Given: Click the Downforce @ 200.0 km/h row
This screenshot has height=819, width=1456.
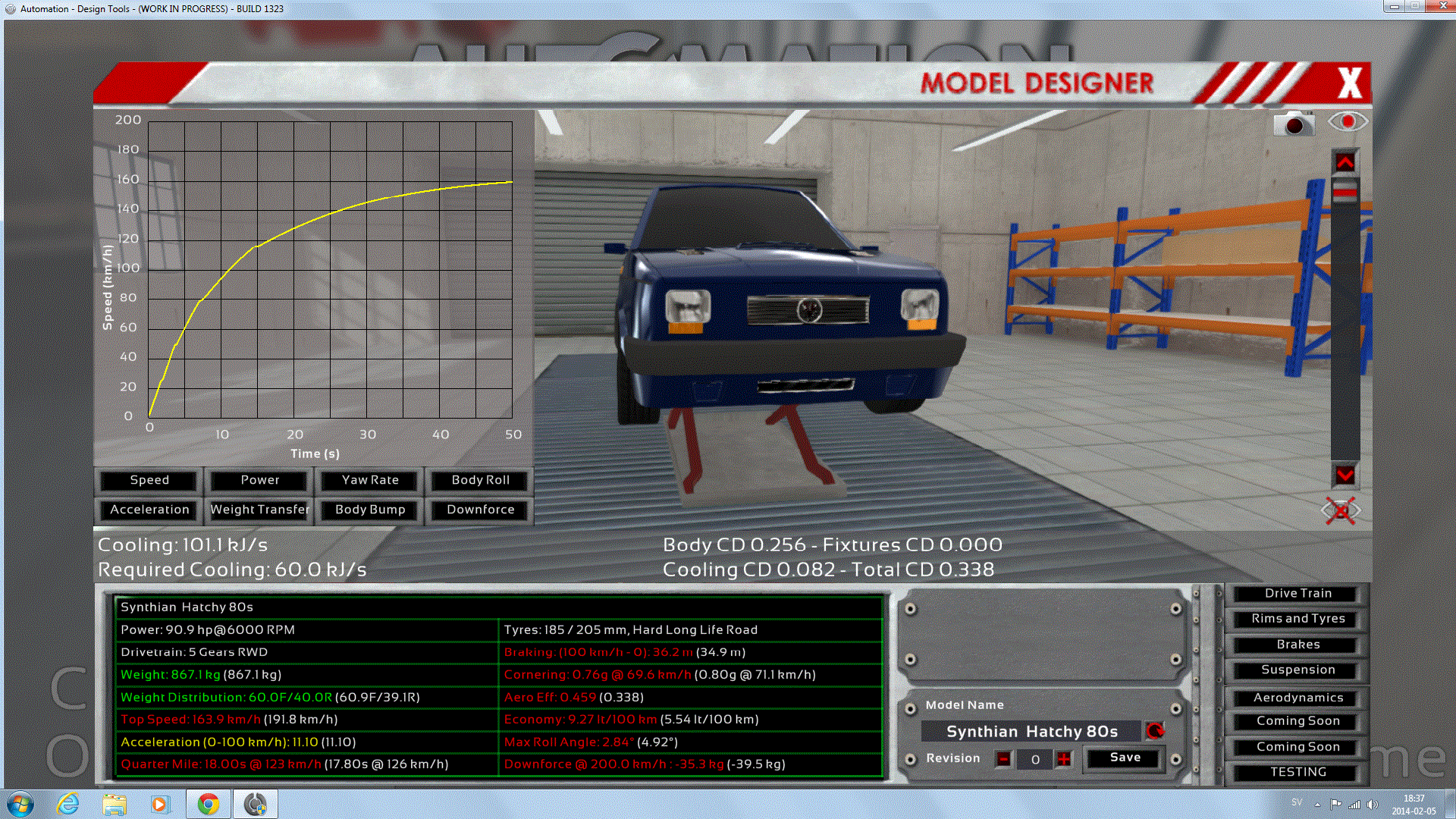Looking at the screenshot, I should coord(691,764).
